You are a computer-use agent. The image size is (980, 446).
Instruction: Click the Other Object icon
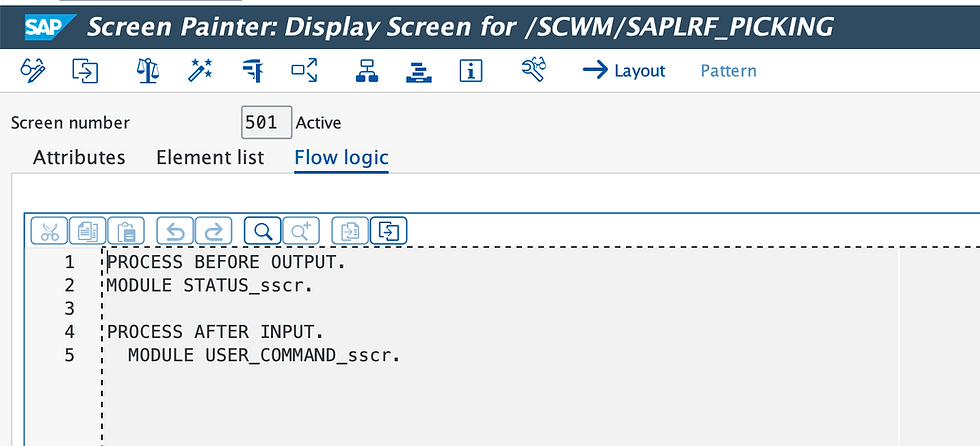coord(86,70)
